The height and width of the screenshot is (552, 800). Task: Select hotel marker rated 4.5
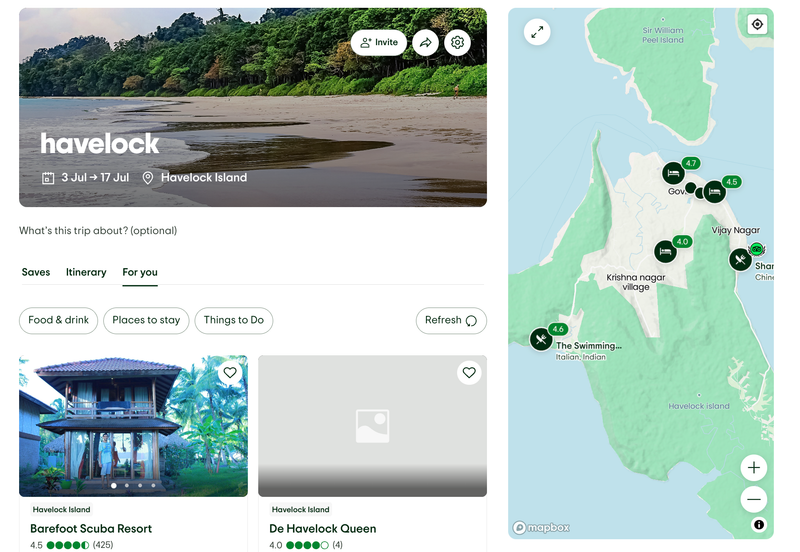pyautogui.click(x=715, y=192)
